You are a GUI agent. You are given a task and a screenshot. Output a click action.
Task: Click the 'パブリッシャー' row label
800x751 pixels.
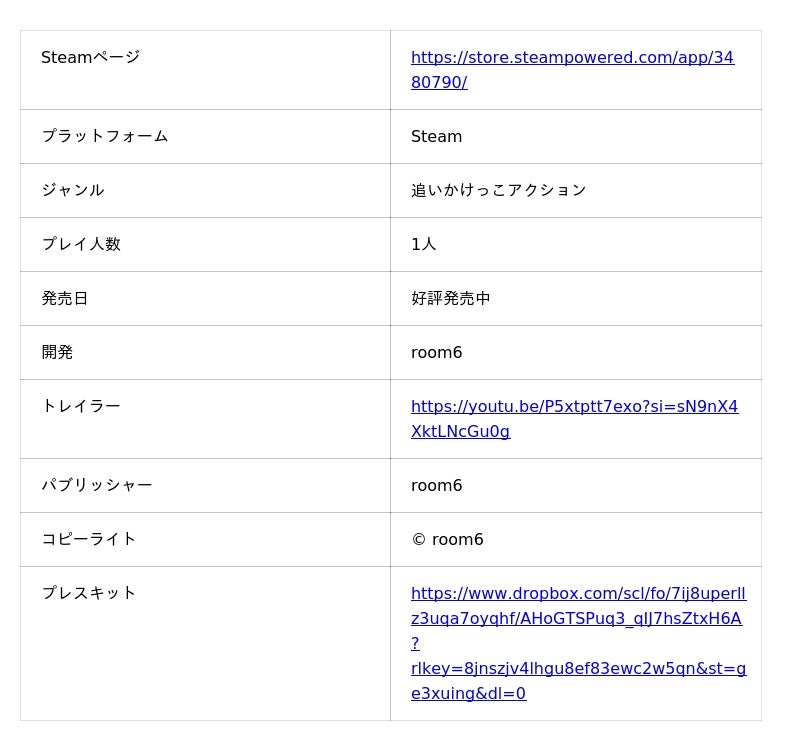[x=96, y=485]
